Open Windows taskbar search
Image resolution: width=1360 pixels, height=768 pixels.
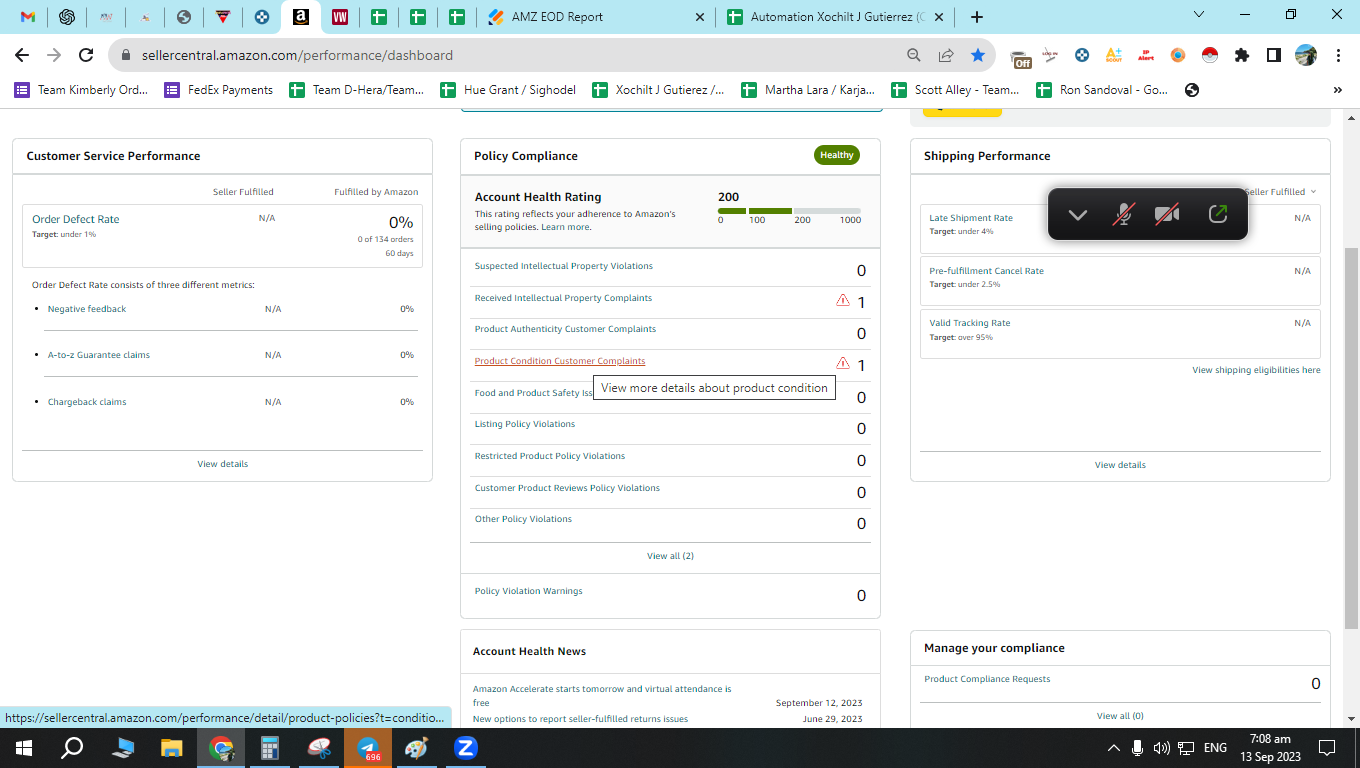(72, 747)
